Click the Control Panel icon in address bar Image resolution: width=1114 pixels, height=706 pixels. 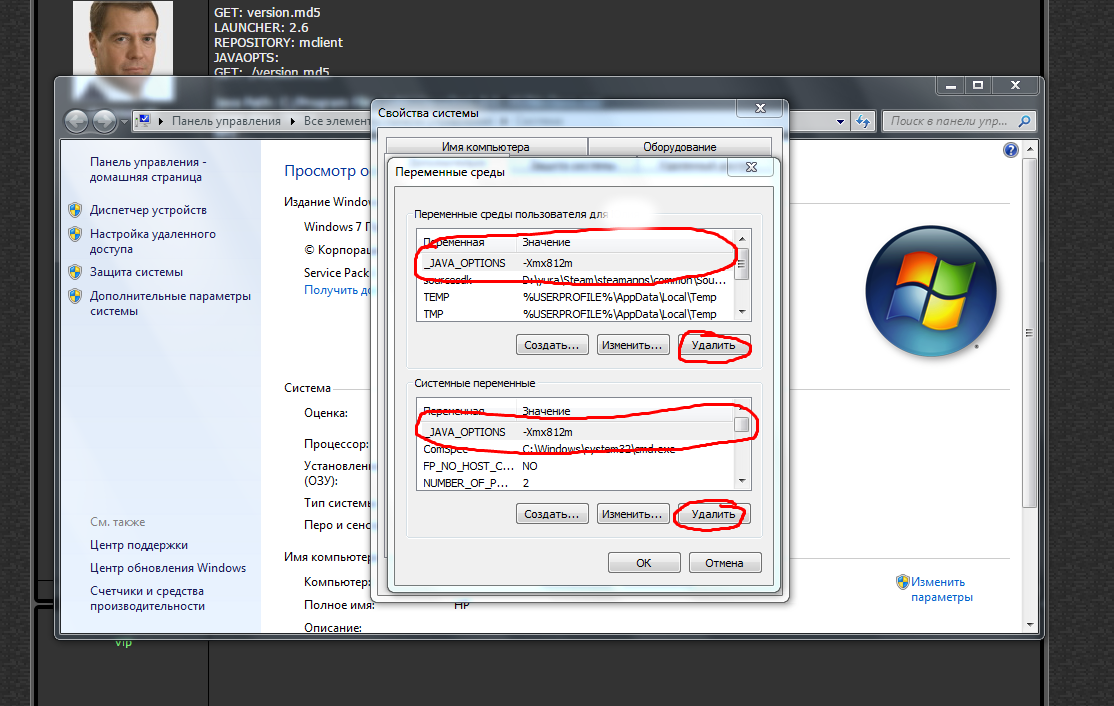144,121
